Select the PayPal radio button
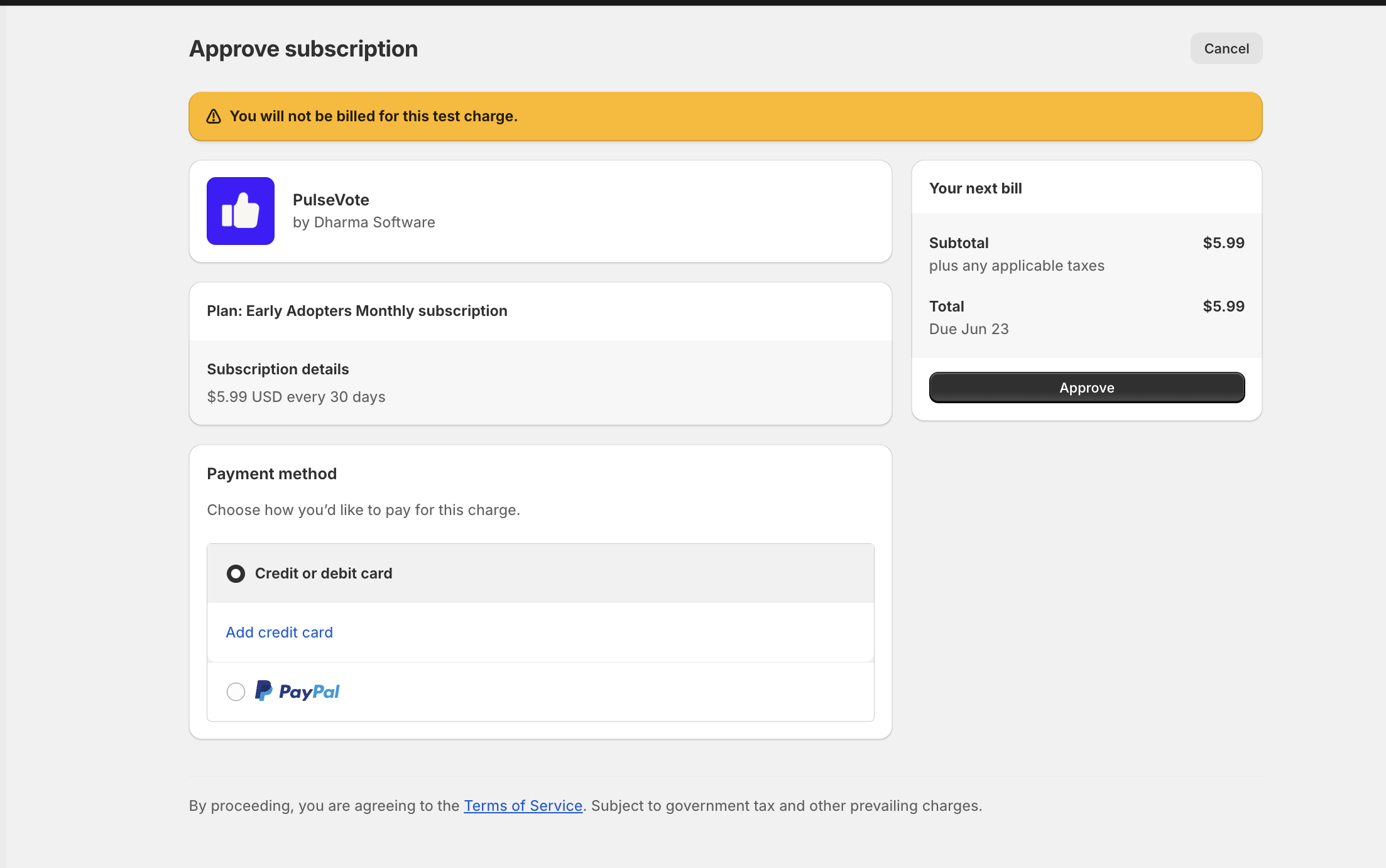 pyautogui.click(x=236, y=692)
